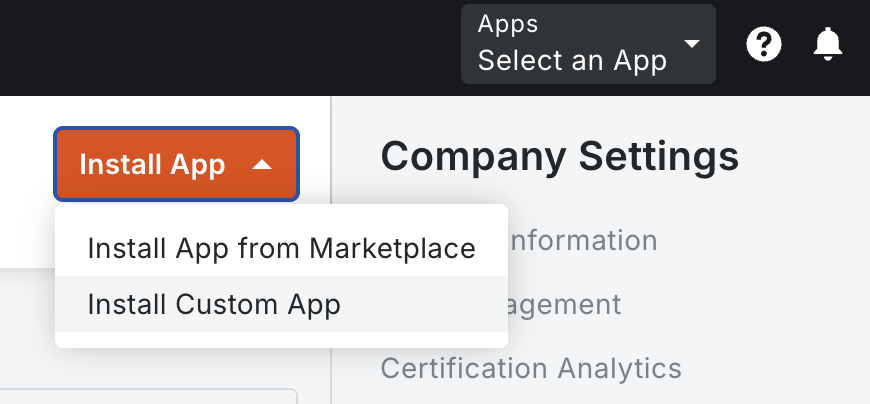Click the Company Settings heading
This screenshot has width=870, height=404.
pos(559,156)
